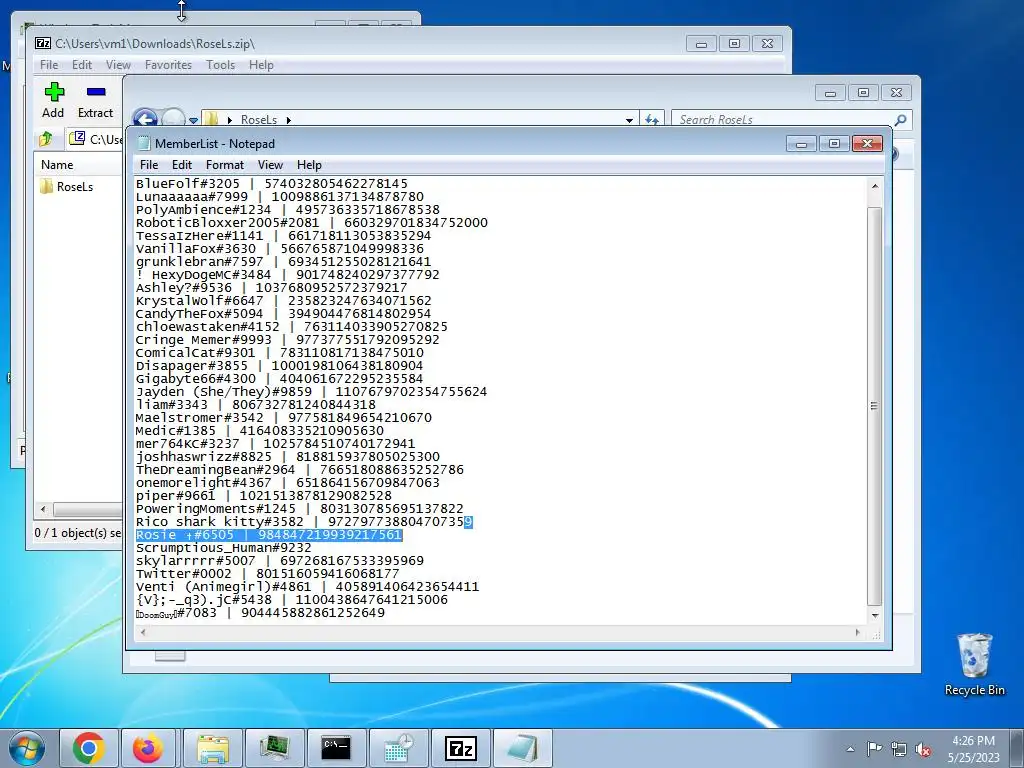Click Notepad's scroll up arrow
The width and height of the screenshot is (1024, 768).
[x=874, y=186]
